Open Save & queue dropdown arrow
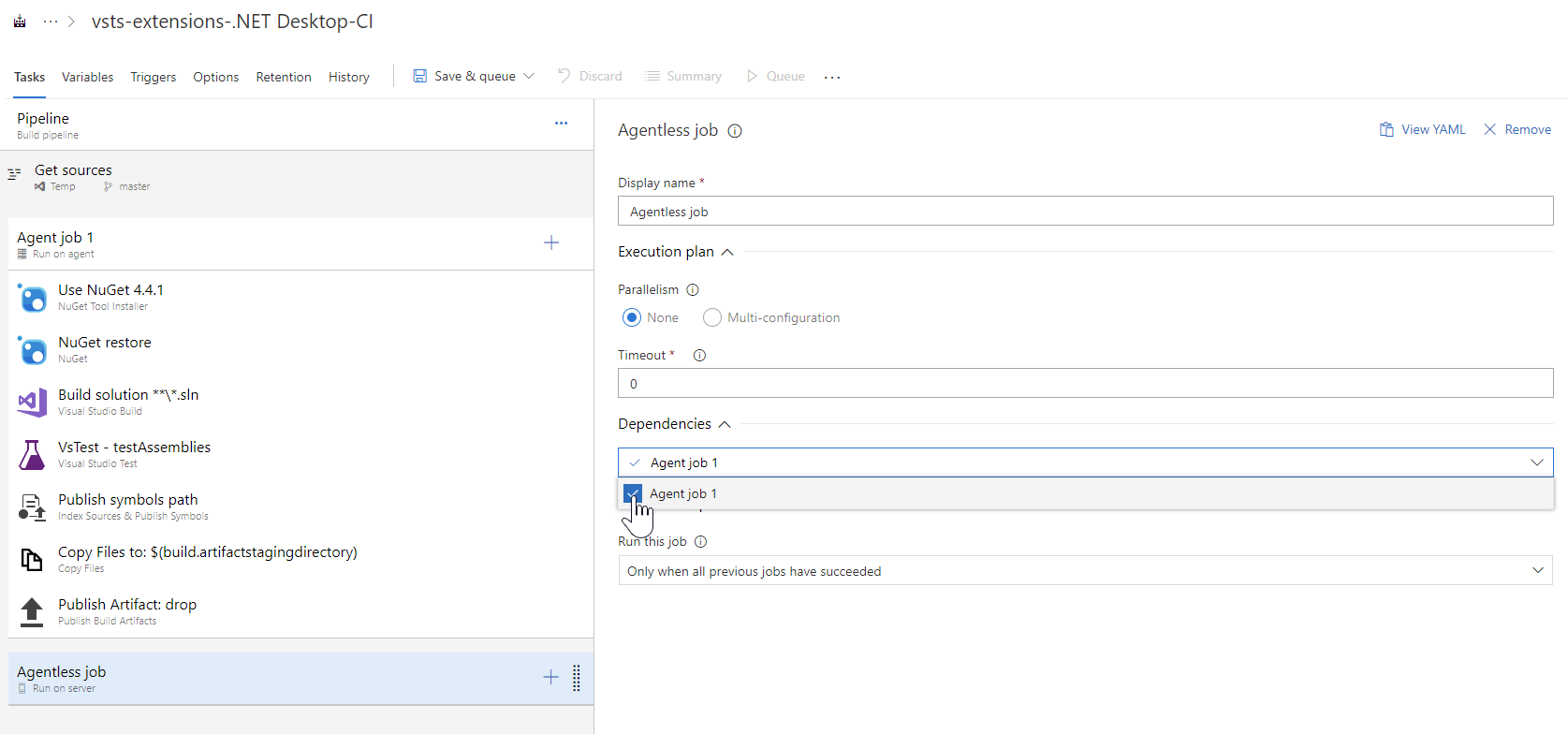1568x734 pixels. click(529, 76)
